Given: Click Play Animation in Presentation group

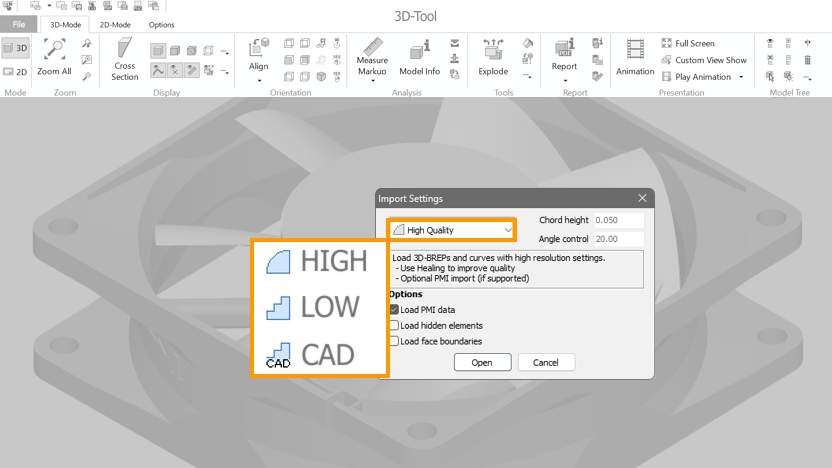Looking at the screenshot, I should point(697,77).
